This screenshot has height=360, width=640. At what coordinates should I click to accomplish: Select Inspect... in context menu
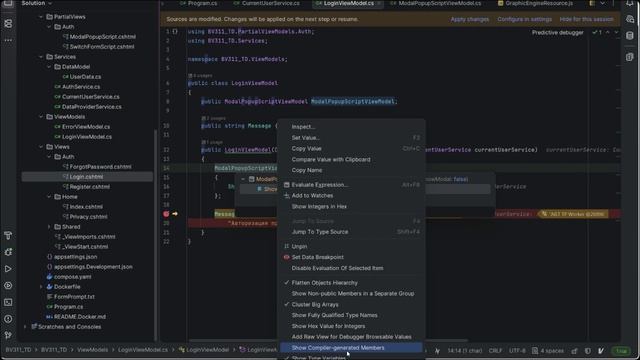coord(351,127)
